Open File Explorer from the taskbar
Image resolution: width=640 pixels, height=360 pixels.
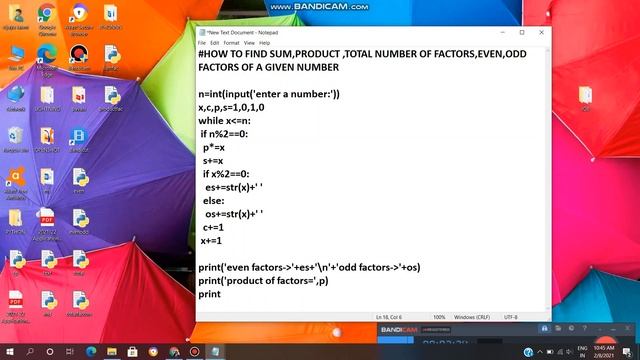[112, 351]
